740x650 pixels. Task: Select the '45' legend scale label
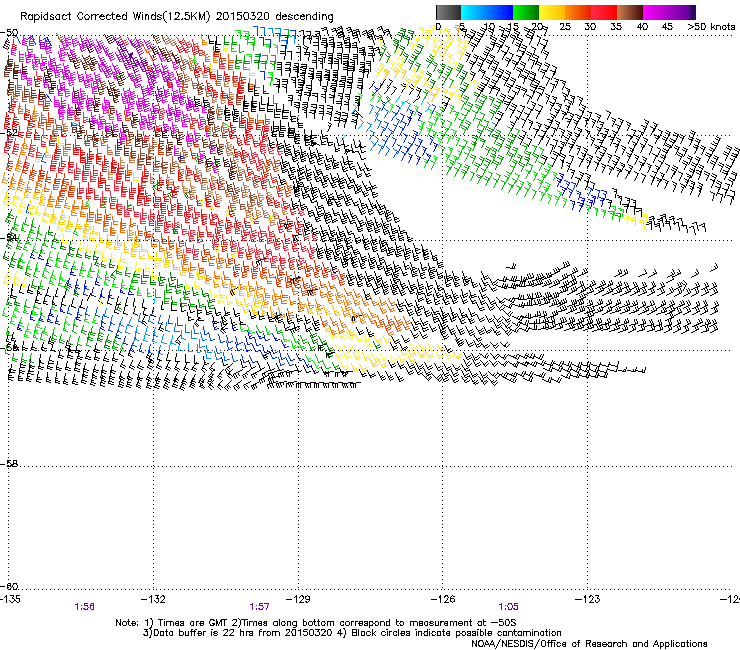click(x=667, y=27)
